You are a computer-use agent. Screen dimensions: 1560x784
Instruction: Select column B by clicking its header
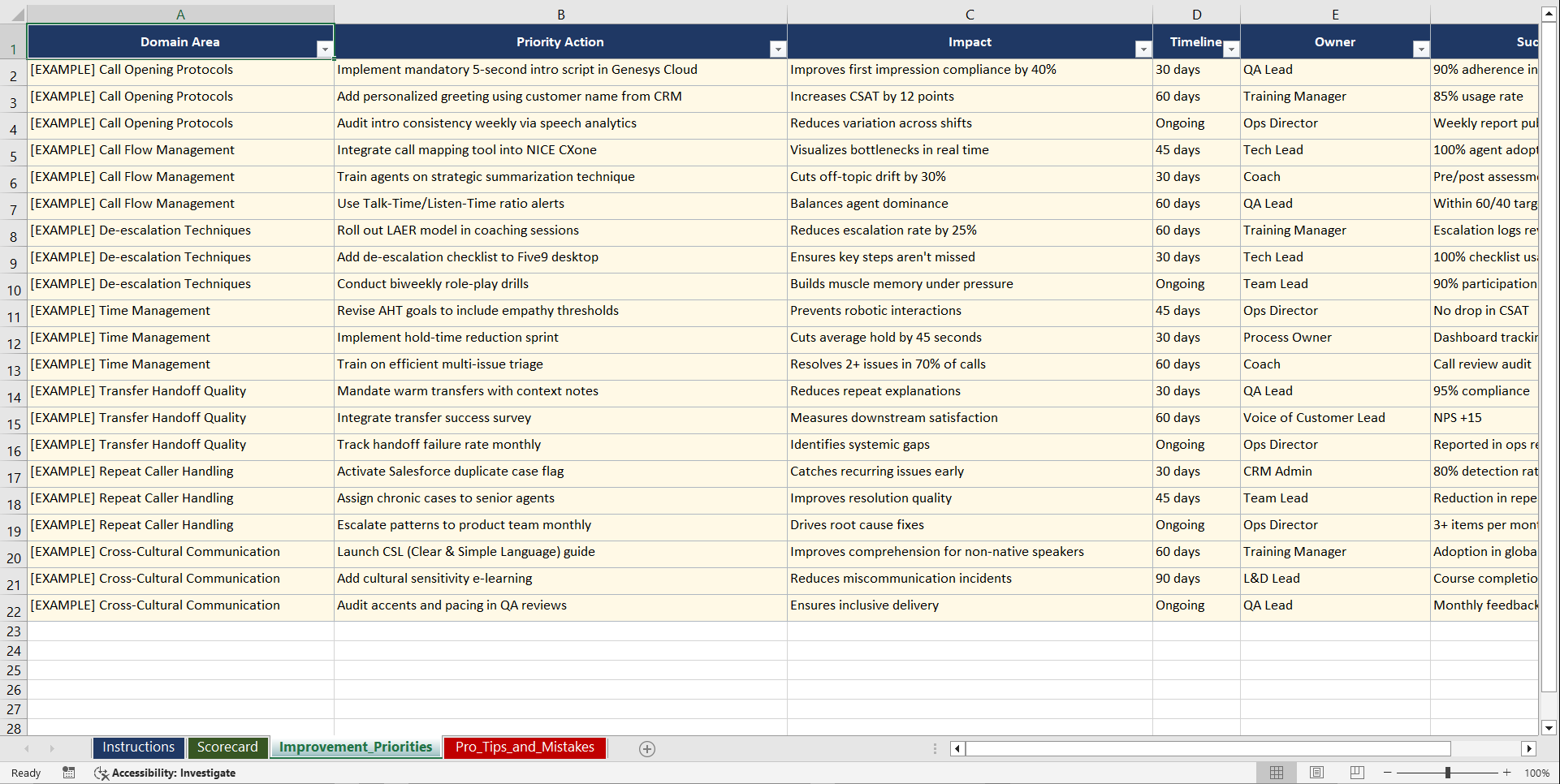point(561,14)
